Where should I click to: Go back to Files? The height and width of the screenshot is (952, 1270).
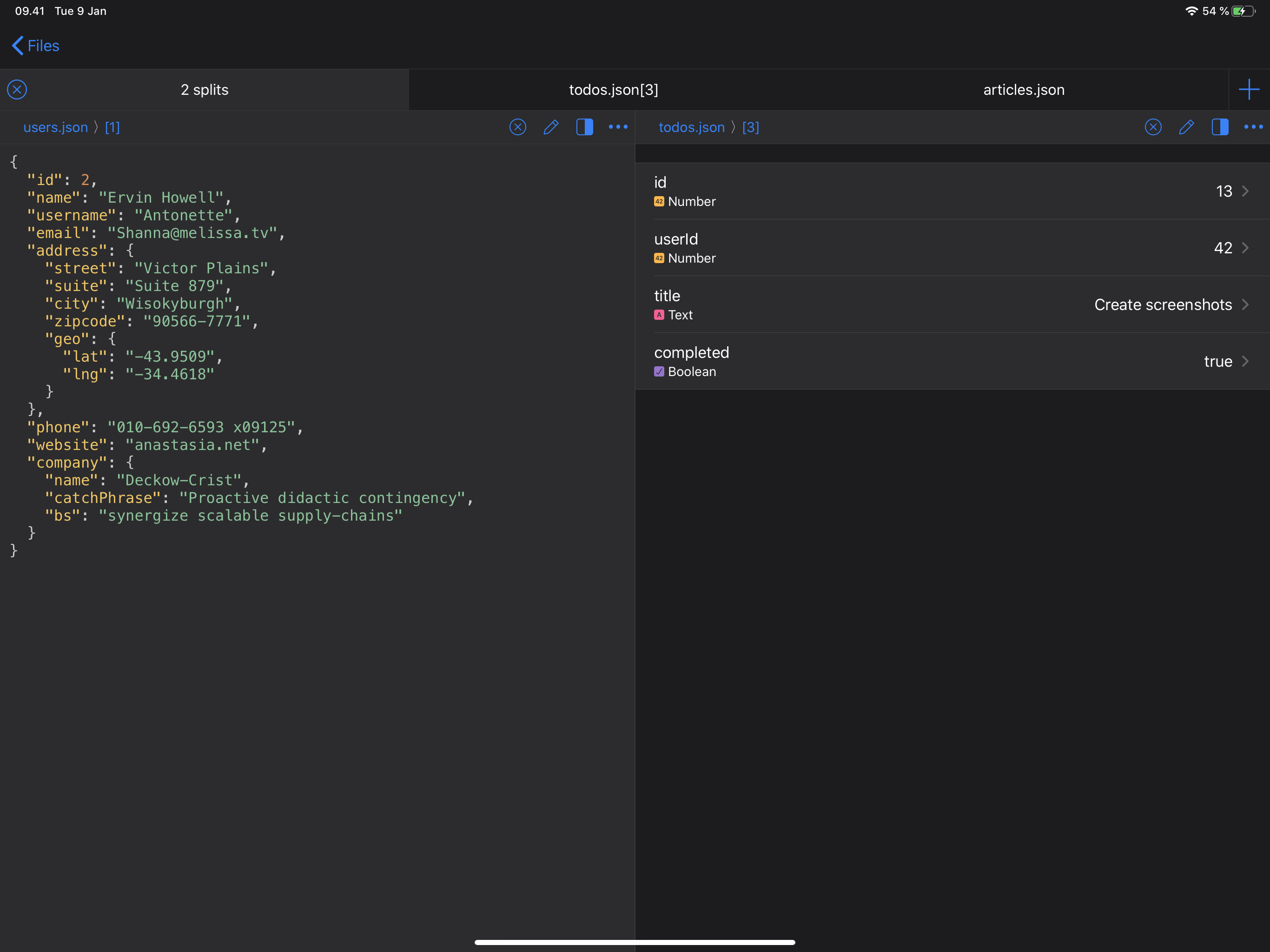pyautogui.click(x=36, y=46)
